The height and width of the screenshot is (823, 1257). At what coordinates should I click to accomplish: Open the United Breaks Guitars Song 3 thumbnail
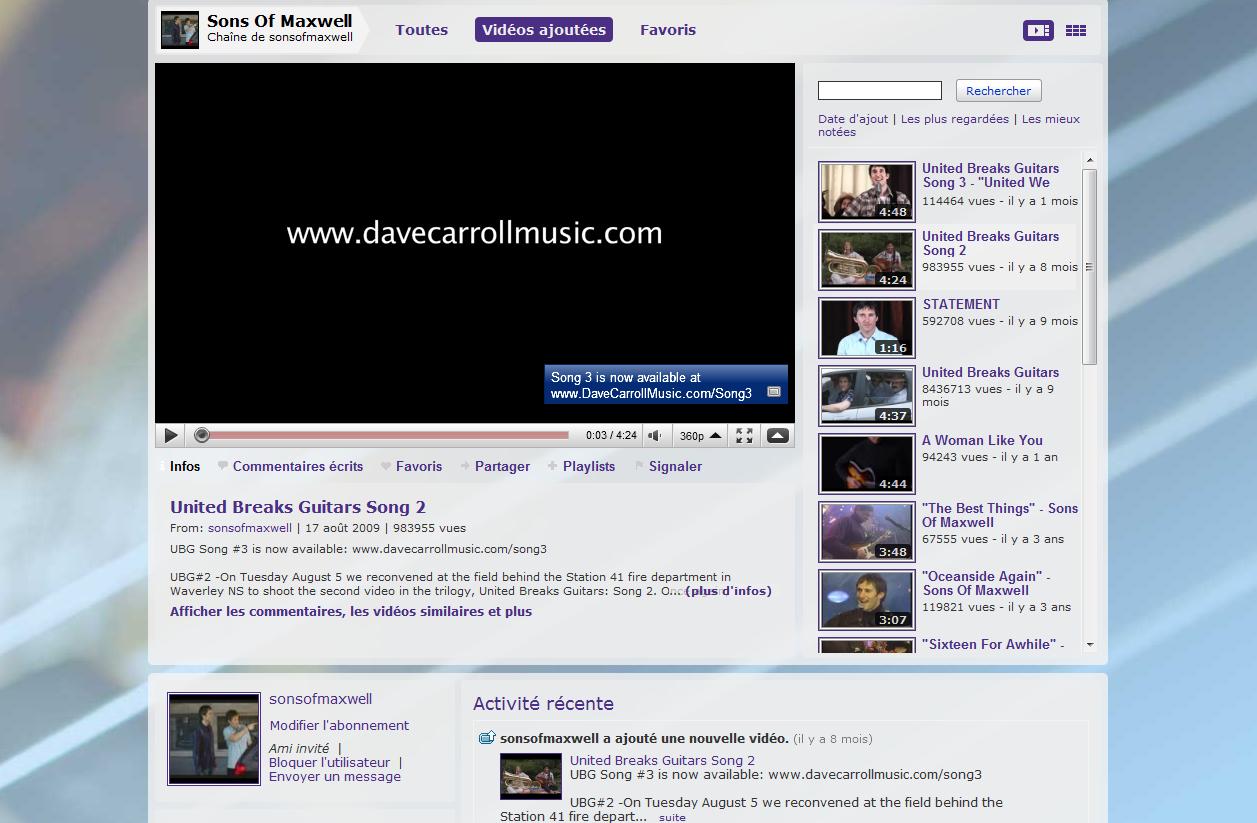(867, 191)
